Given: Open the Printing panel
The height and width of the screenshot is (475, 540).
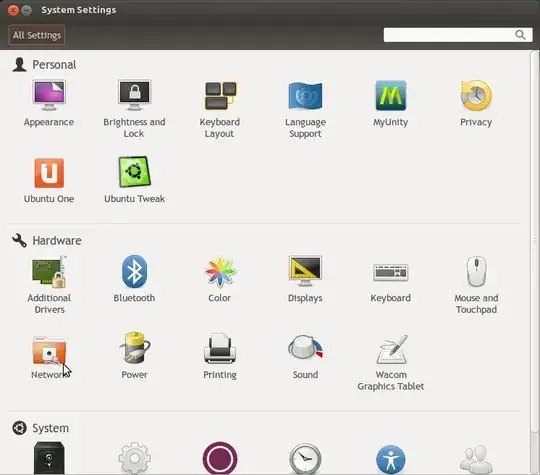Looking at the screenshot, I should click(220, 356).
